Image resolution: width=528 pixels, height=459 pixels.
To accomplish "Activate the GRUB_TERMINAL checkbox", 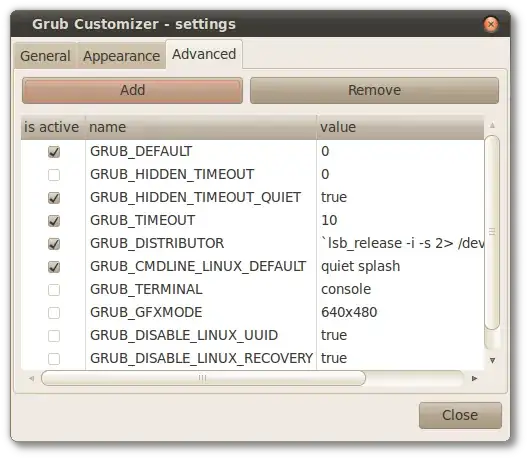I will click(54, 290).
